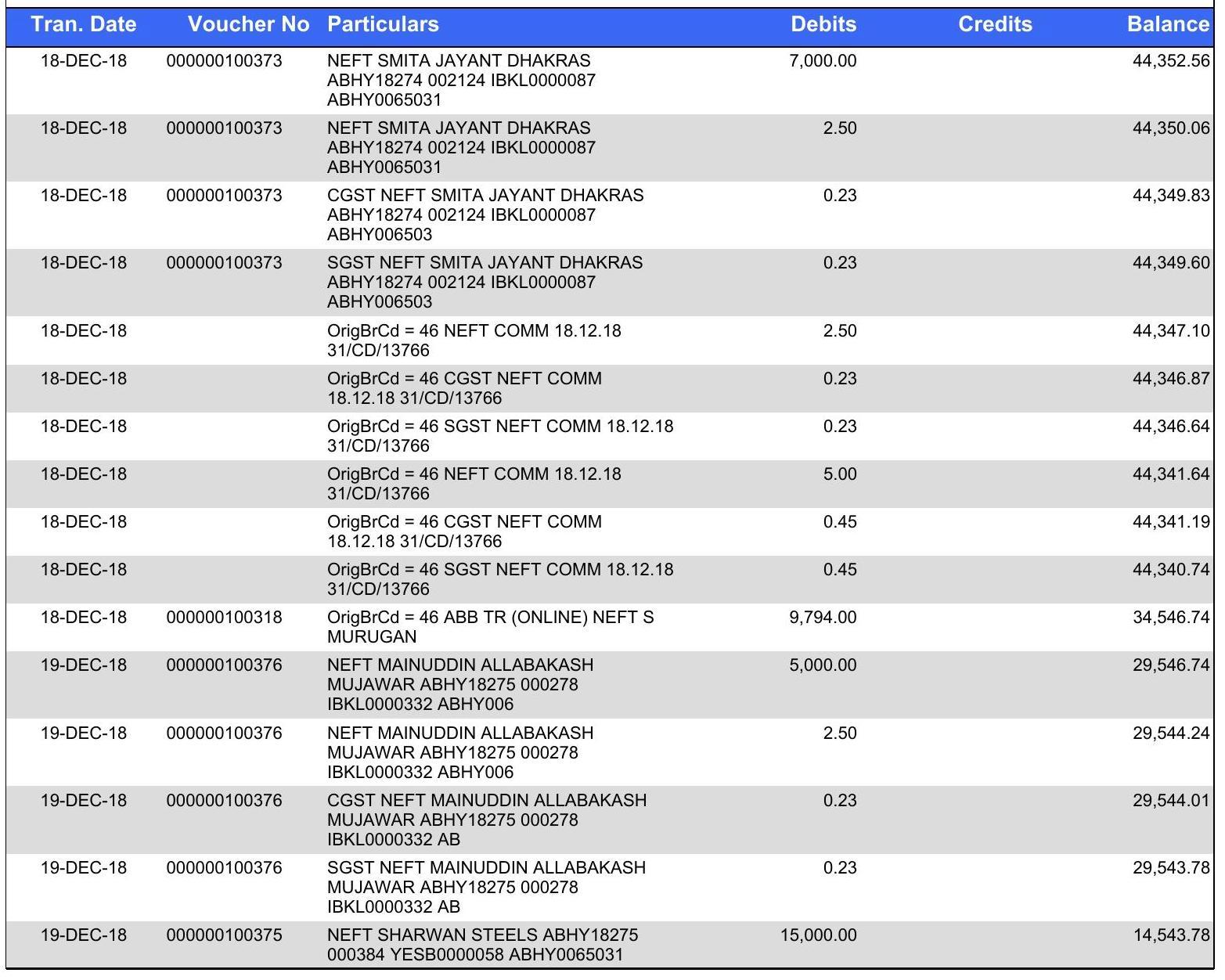The image size is (1225, 980).
Task: Select the 7,000.00 debit amount
Action: pyautogui.click(x=823, y=61)
